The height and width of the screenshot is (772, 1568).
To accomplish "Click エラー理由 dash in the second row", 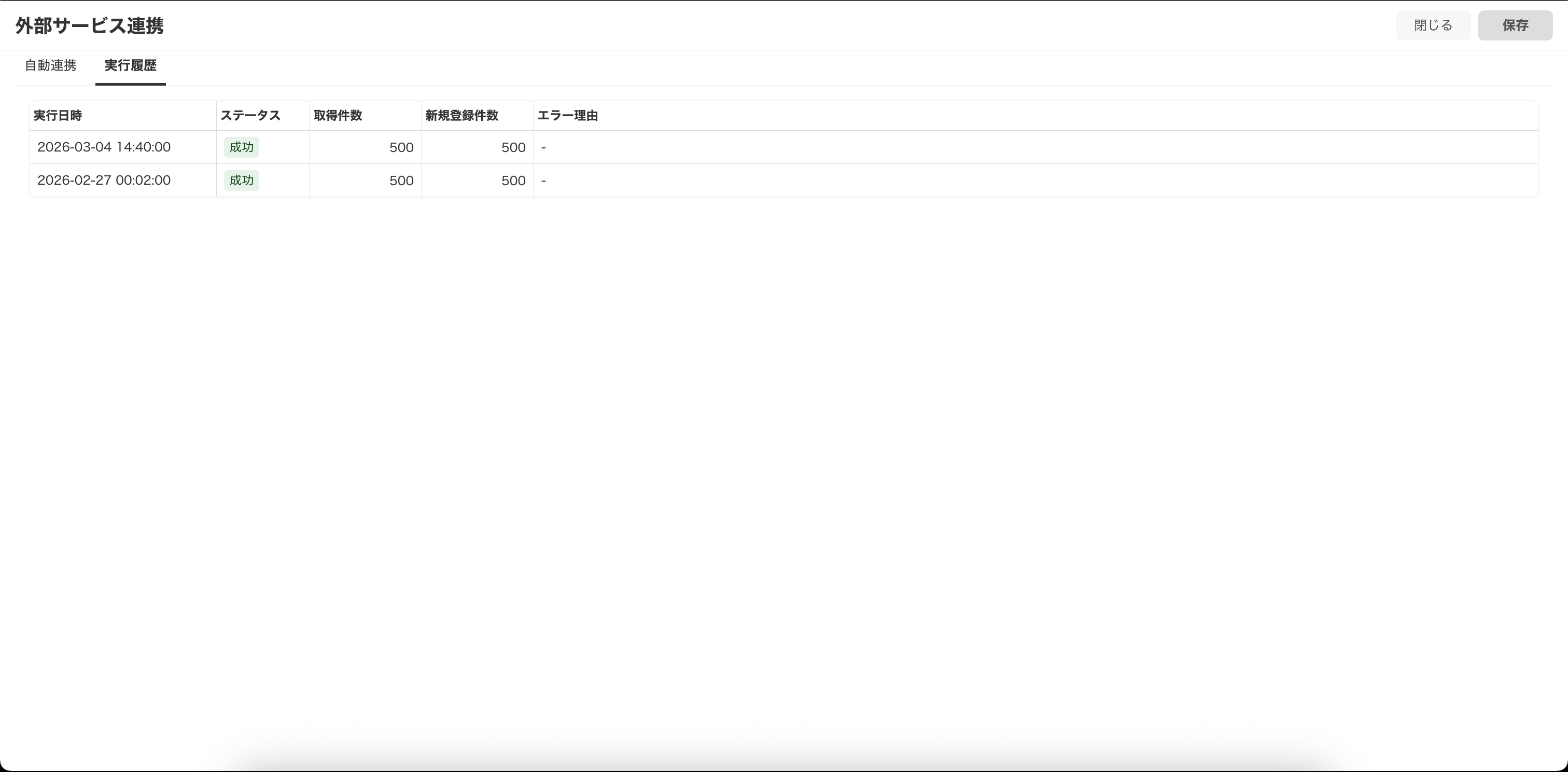I will click(x=543, y=181).
